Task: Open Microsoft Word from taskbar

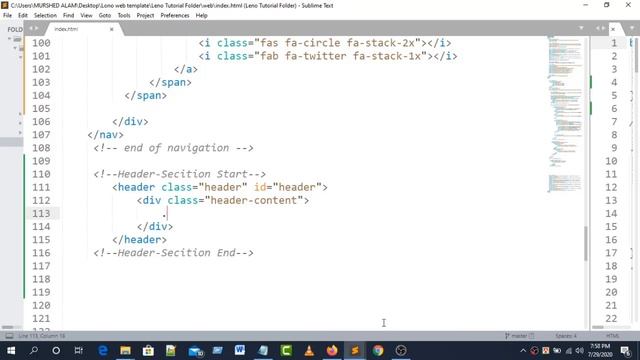Action: pyautogui.click(x=240, y=351)
